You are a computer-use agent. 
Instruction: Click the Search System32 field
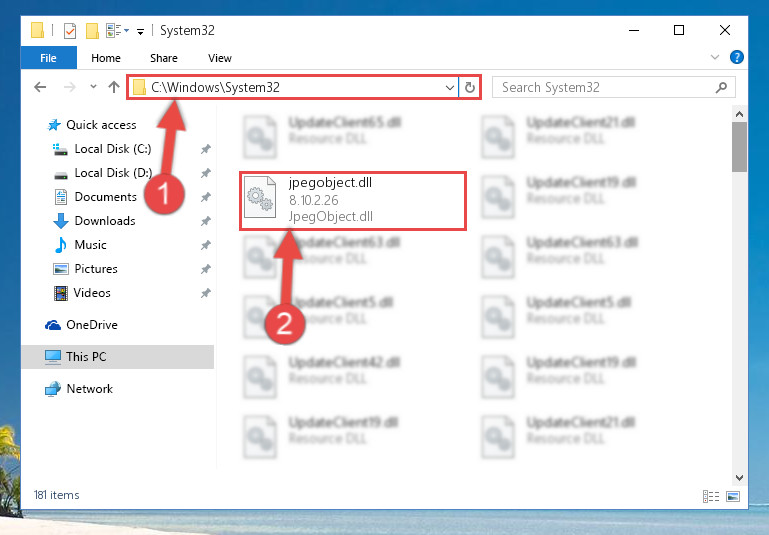[x=614, y=87]
